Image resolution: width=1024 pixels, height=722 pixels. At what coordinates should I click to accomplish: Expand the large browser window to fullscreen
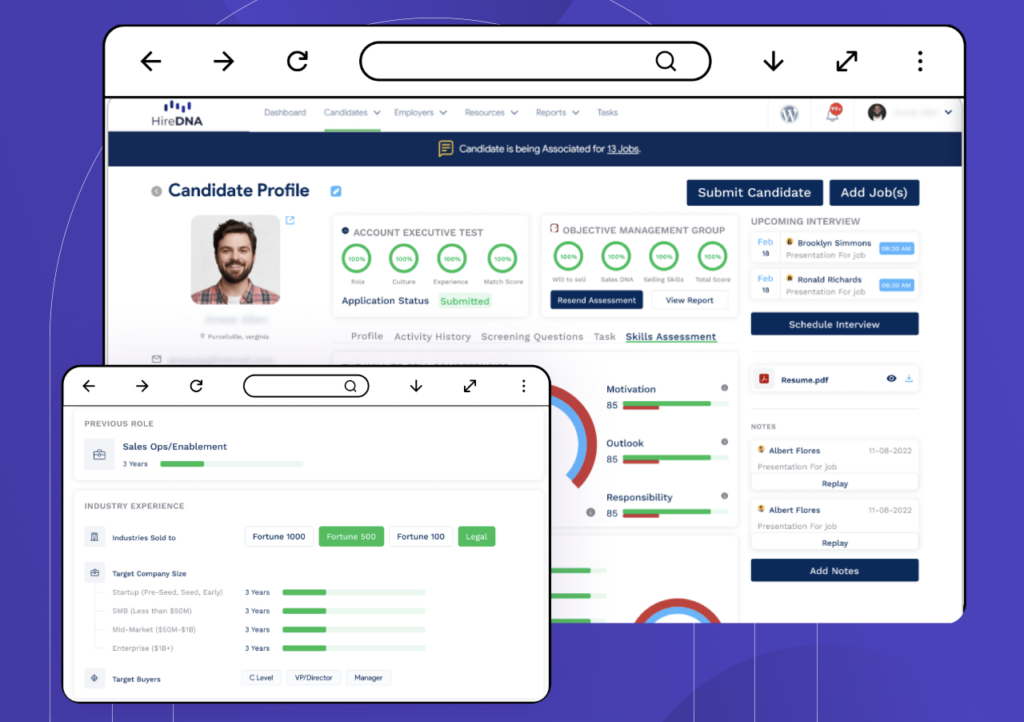tap(846, 61)
